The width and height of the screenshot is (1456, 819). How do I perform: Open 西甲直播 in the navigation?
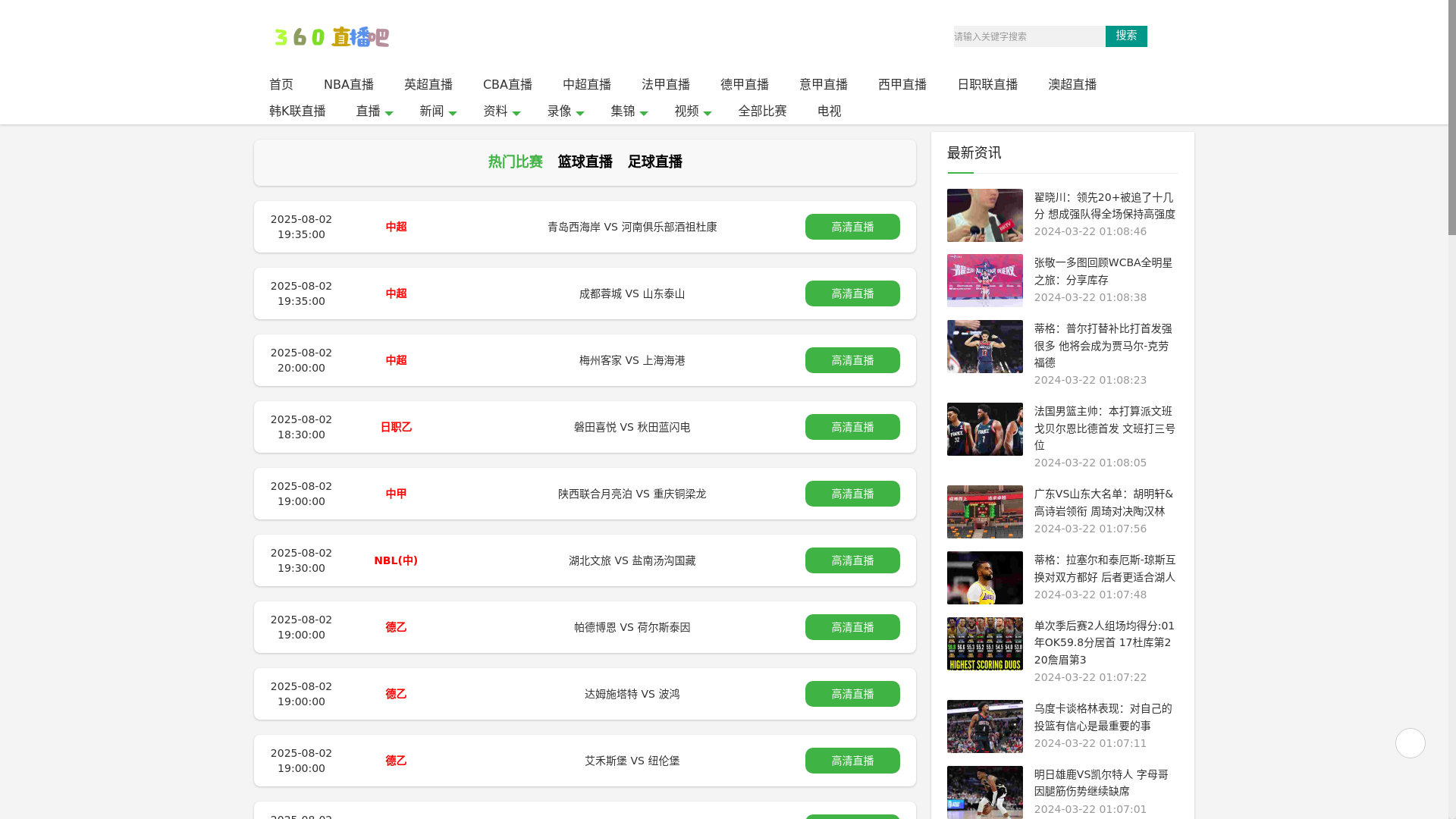point(902,84)
